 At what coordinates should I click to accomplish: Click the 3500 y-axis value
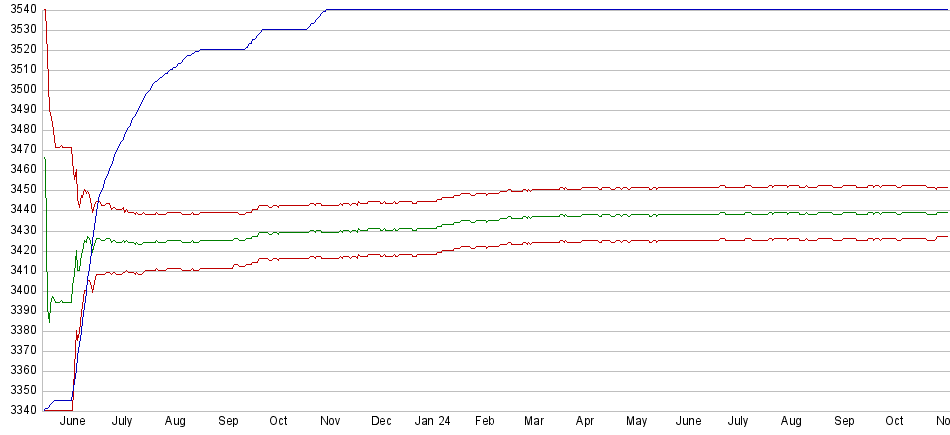click(x=19, y=89)
